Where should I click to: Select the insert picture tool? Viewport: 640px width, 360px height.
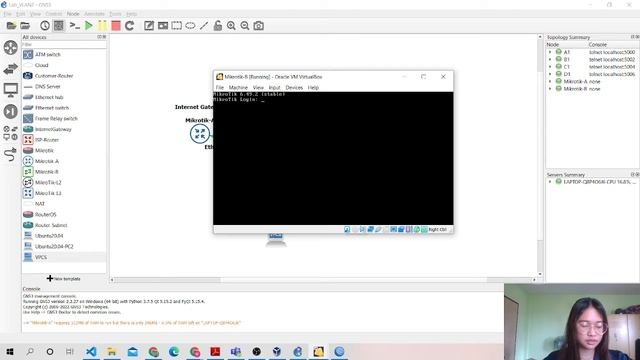point(163,26)
